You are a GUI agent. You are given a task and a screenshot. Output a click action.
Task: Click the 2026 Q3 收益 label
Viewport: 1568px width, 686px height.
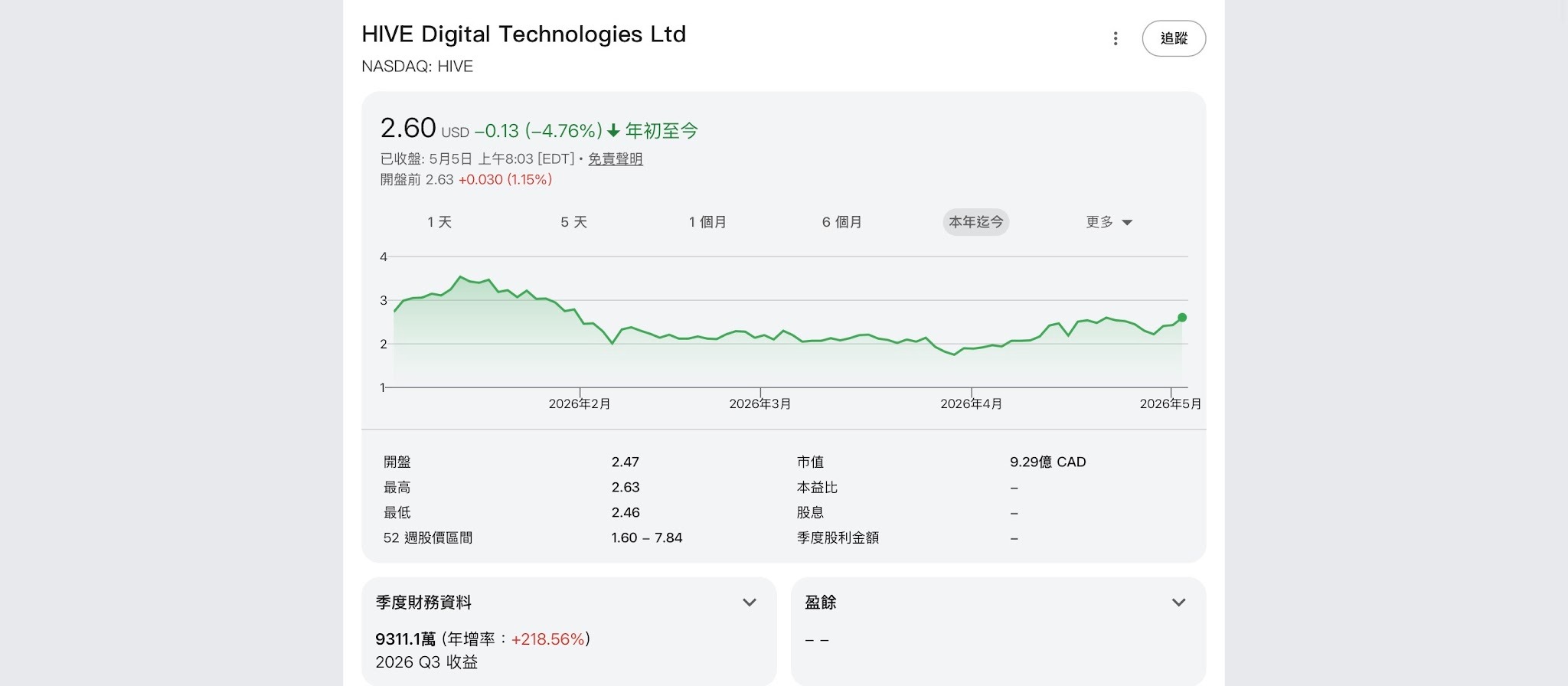(426, 661)
